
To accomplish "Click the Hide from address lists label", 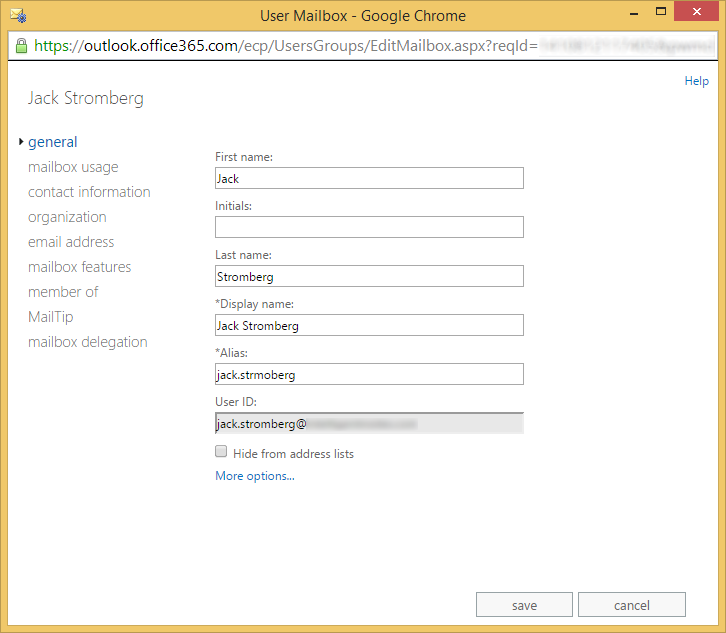I will (x=293, y=454).
